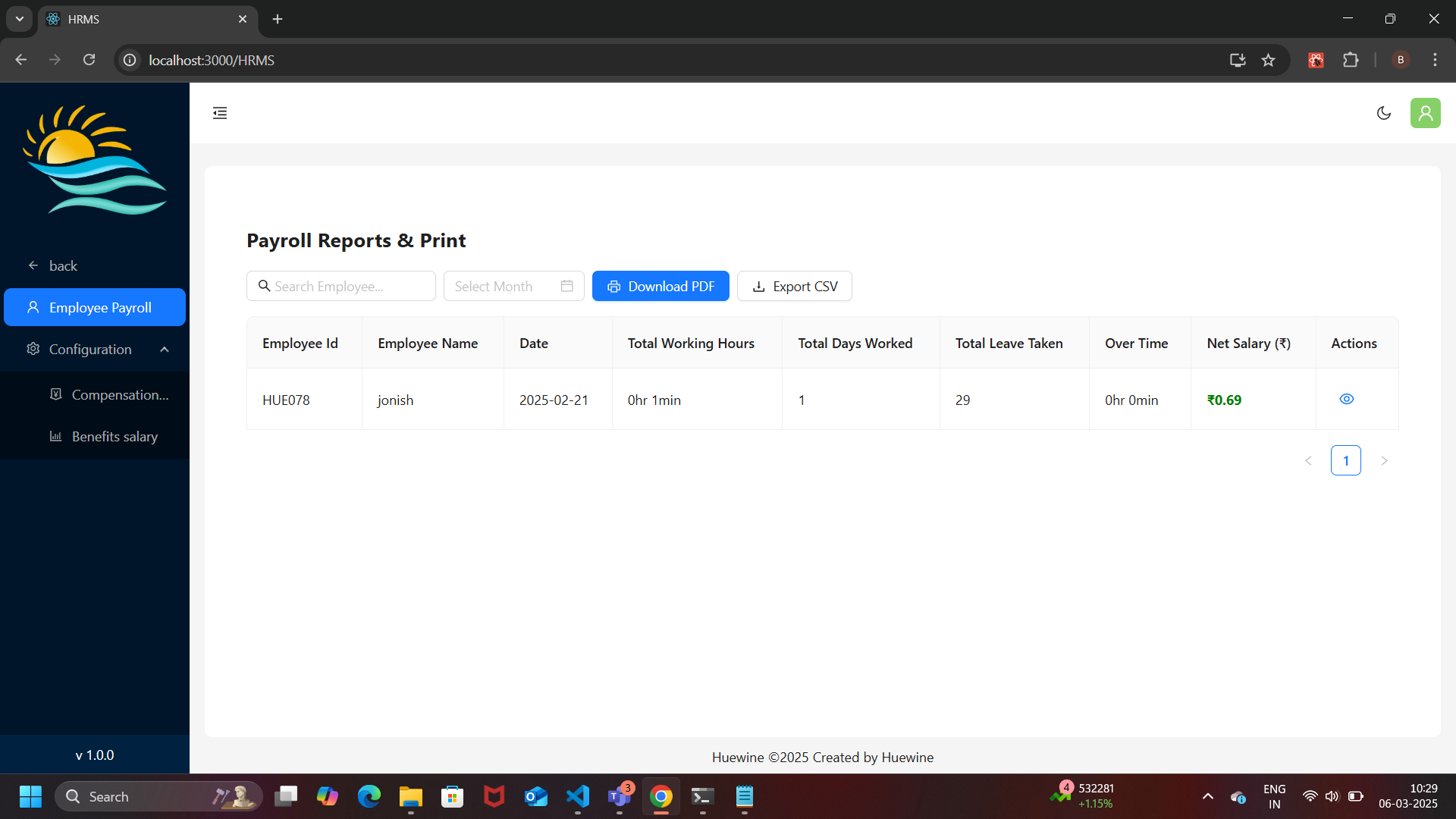This screenshot has height=819, width=1456.
Task: Show hidden system tray icons
Action: [x=1208, y=796]
